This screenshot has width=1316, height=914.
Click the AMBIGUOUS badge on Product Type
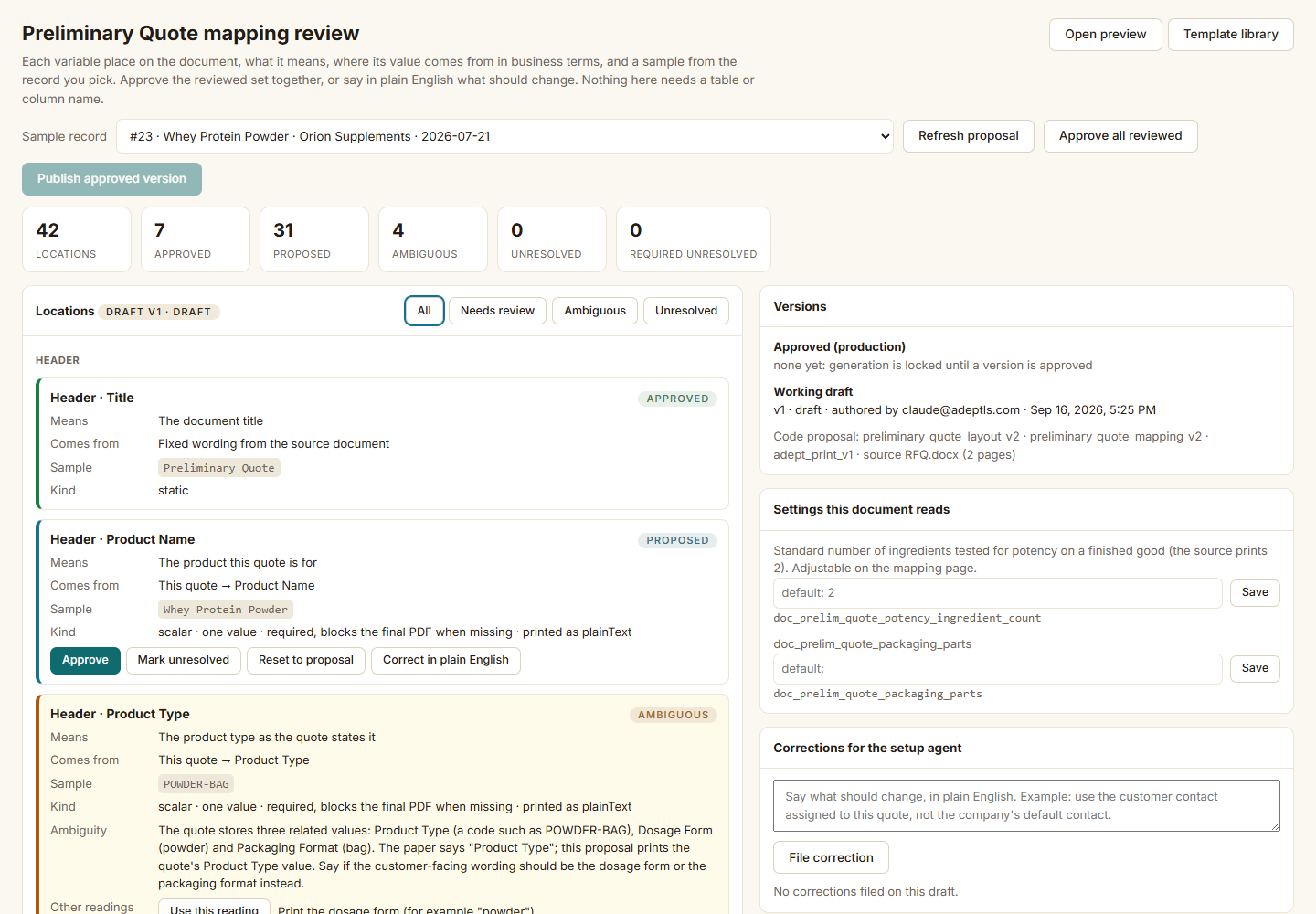tap(674, 715)
